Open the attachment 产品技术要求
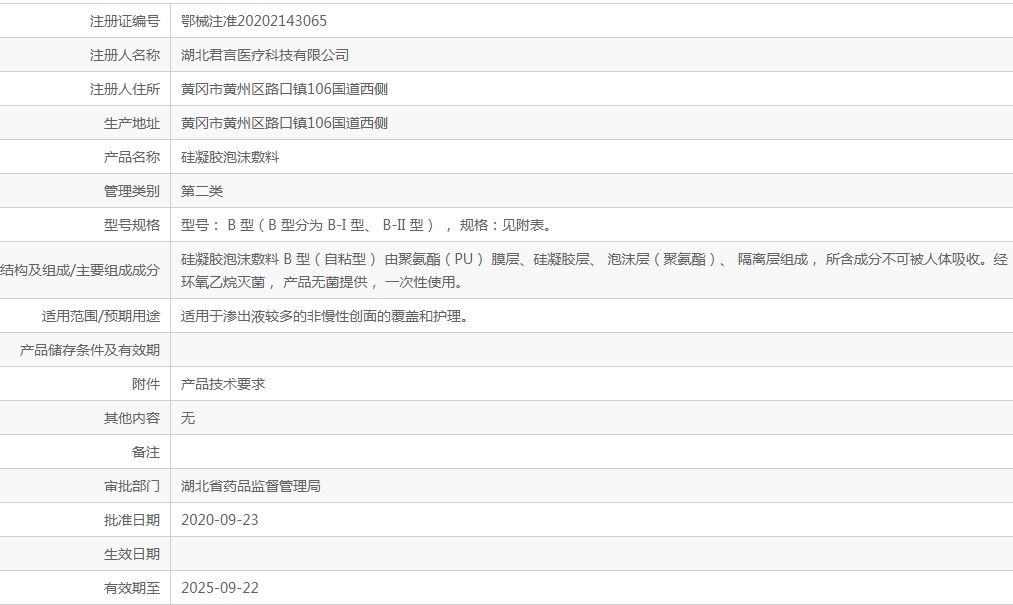This screenshot has width=1013, height=605. pyautogui.click(x=223, y=384)
